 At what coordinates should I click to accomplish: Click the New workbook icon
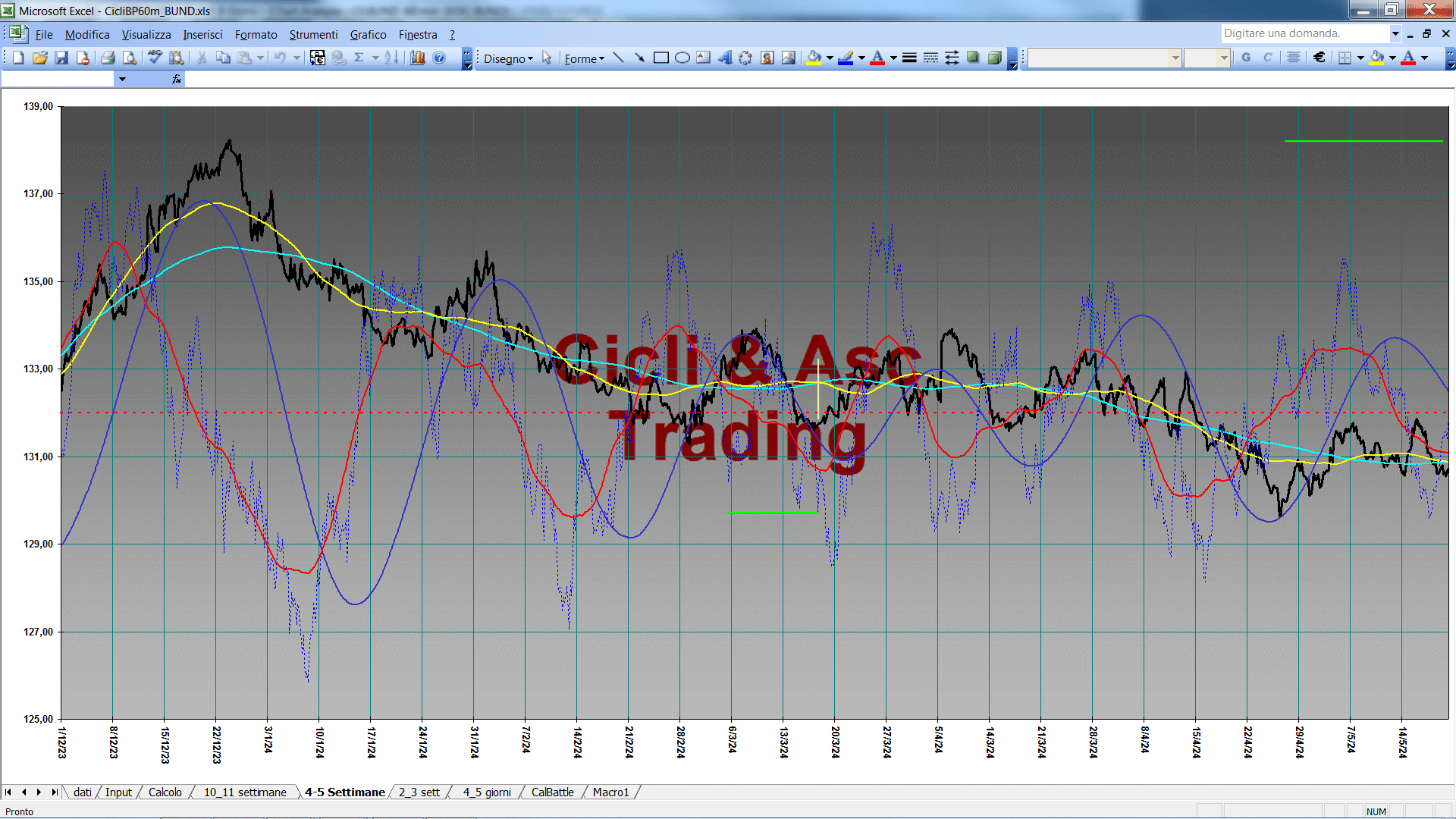pyautogui.click(x=18, y=58)
